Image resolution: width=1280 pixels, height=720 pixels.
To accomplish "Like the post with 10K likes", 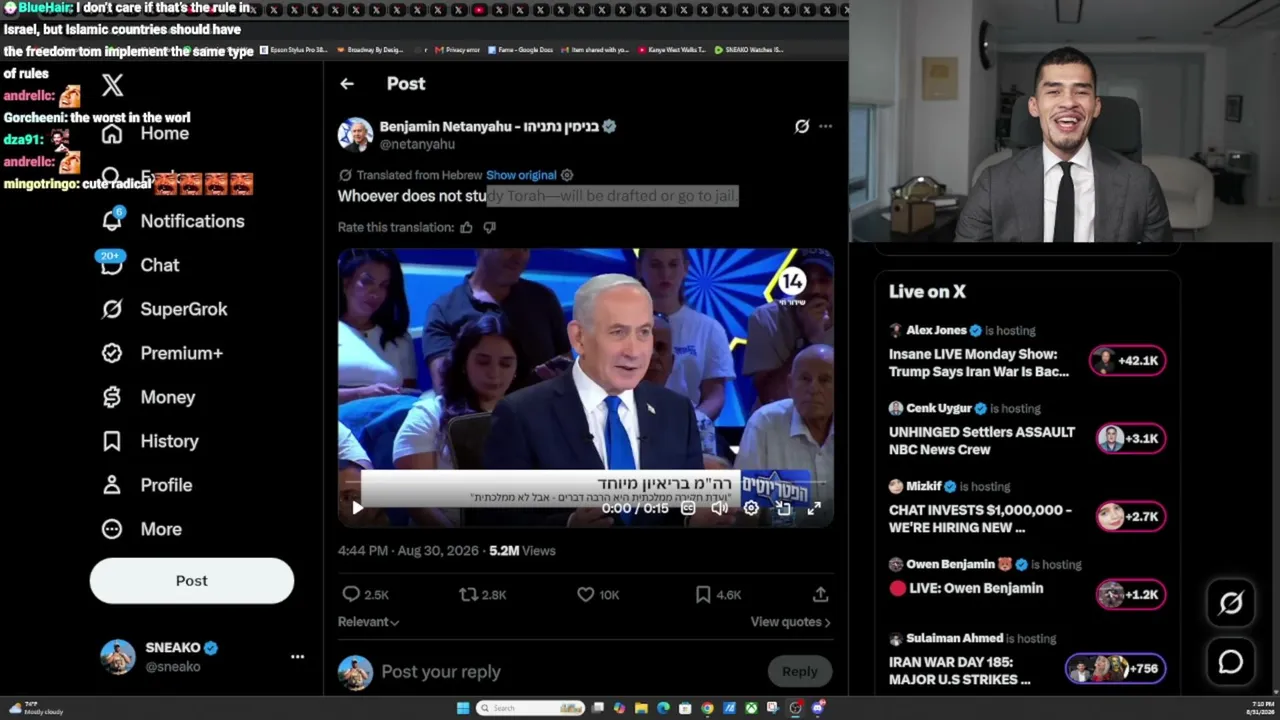I will coord(598,594).
